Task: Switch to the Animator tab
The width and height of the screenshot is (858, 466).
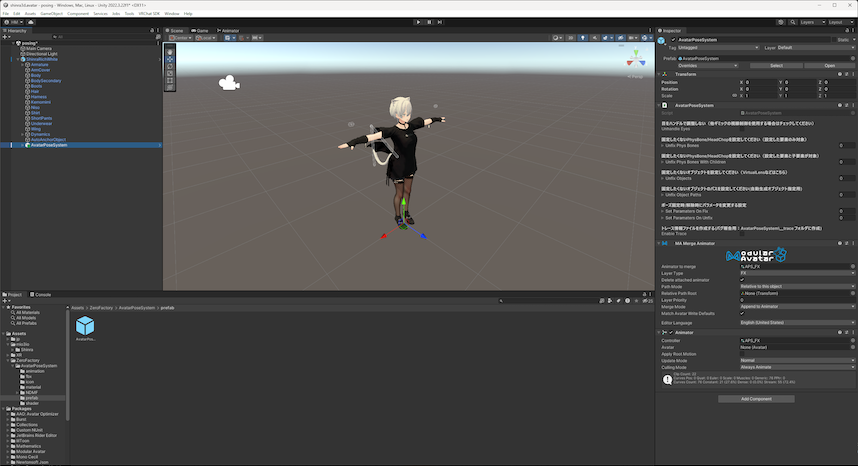Action: click(x=228, y=31)
